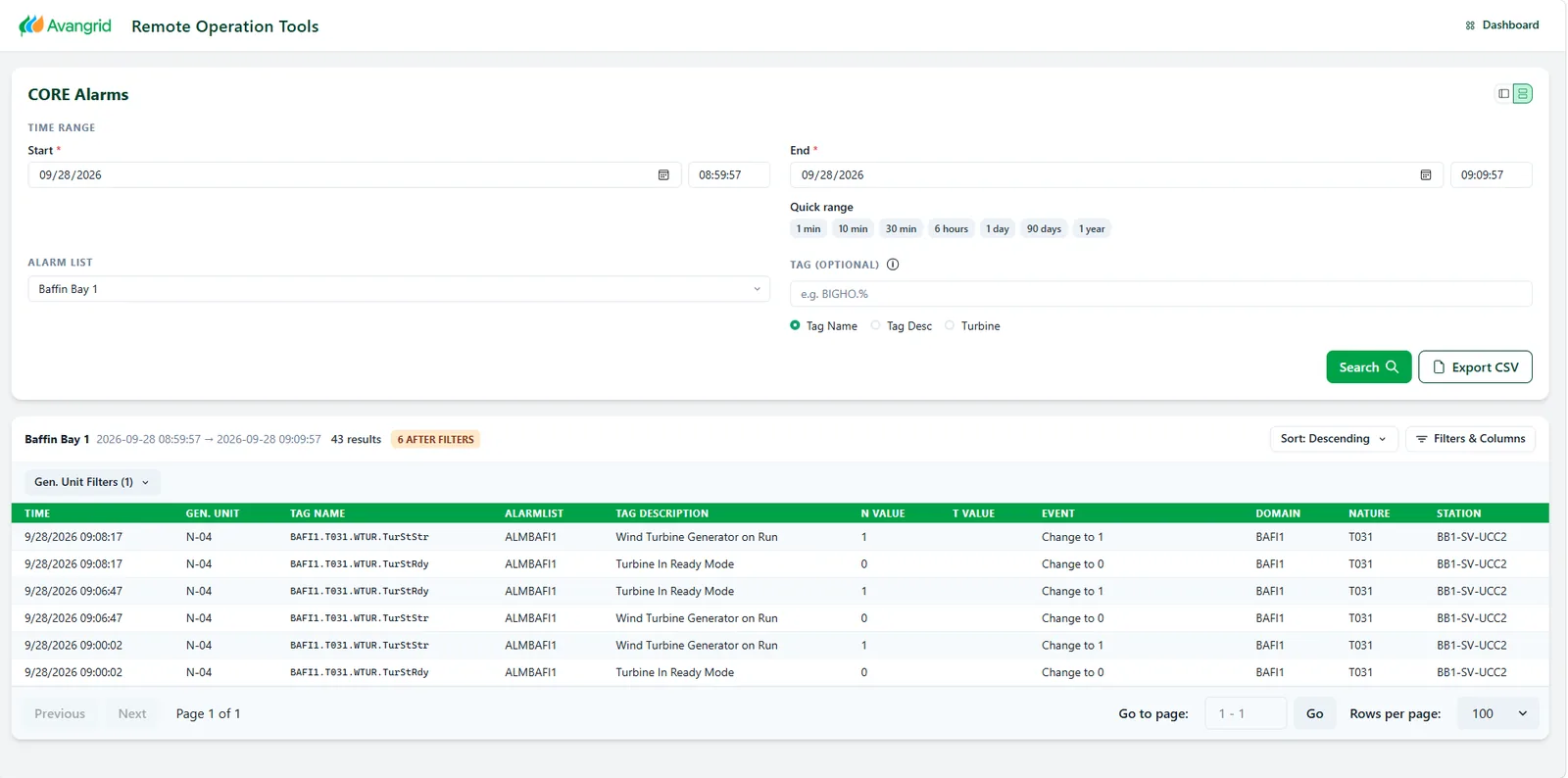Image resolution: width=1568 pixels, height=778 pixels.
Task: Focus the Tag optional input field
Action: click(x=1161, y=294)
